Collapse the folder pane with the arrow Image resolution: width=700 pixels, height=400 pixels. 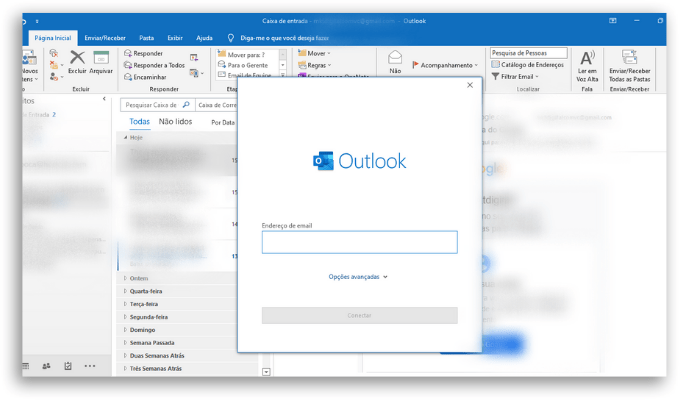click(x=104, y=99)
